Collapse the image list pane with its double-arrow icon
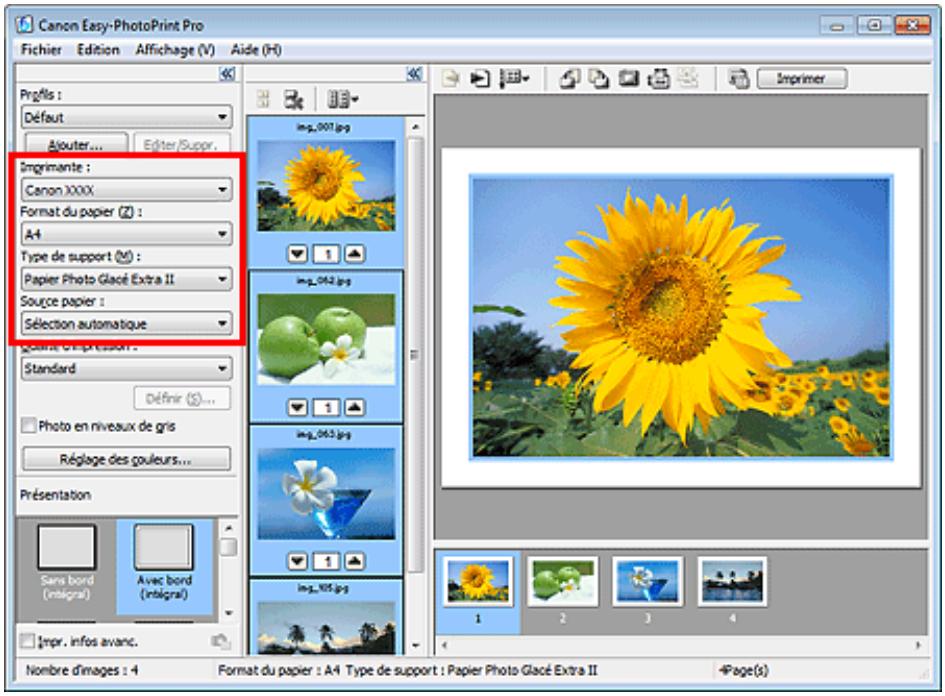The image size is (945, 696). [x=415, y=74]
